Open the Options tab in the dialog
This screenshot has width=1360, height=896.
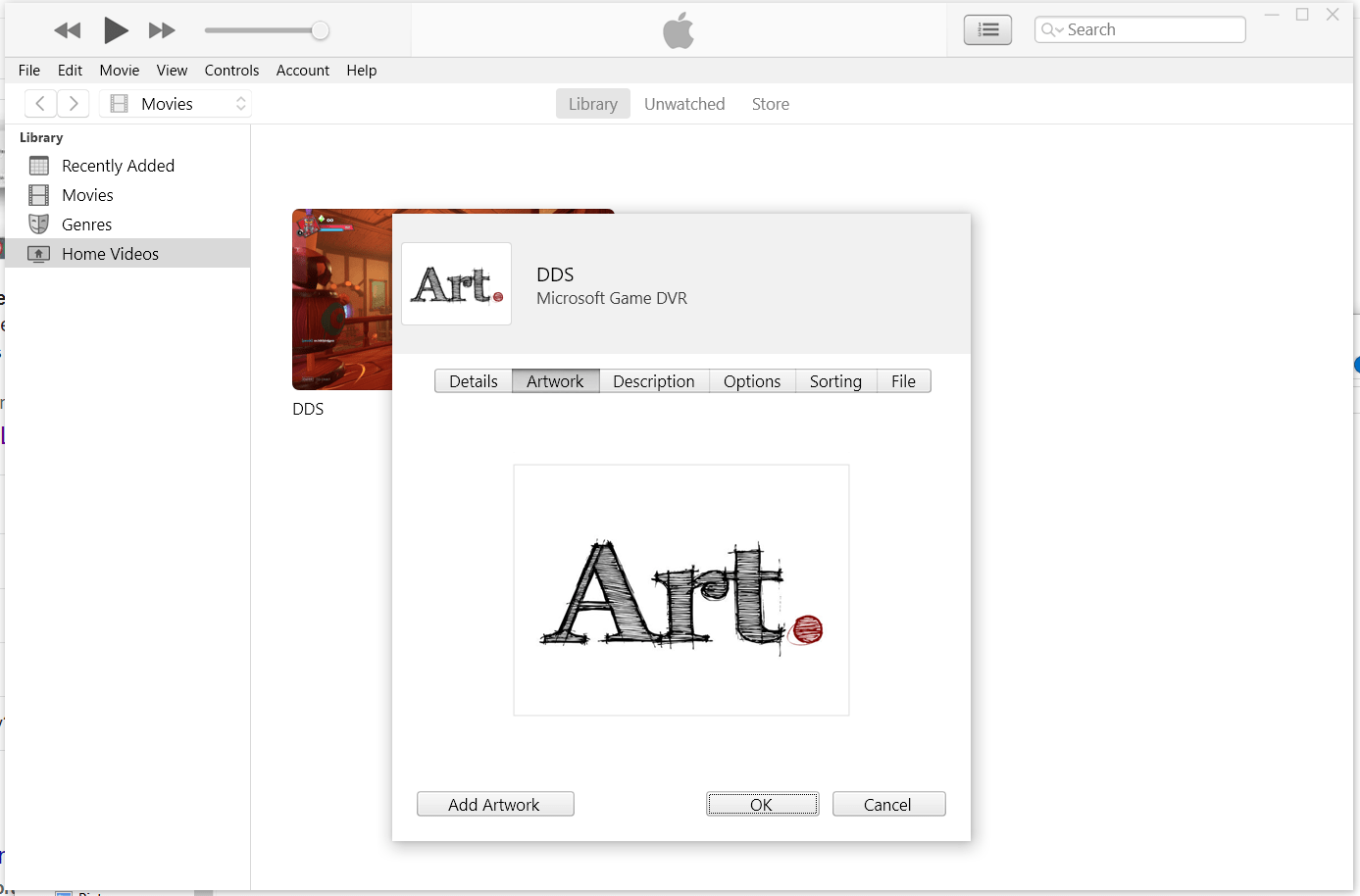point(751,380)
